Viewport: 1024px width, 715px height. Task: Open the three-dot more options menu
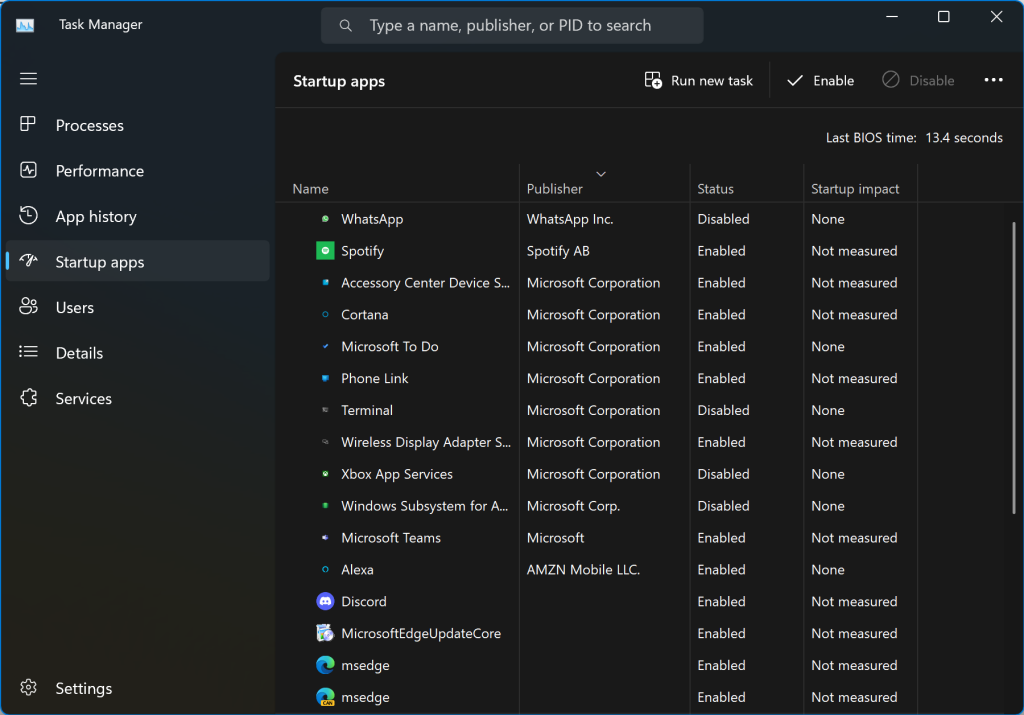point(993,81)
